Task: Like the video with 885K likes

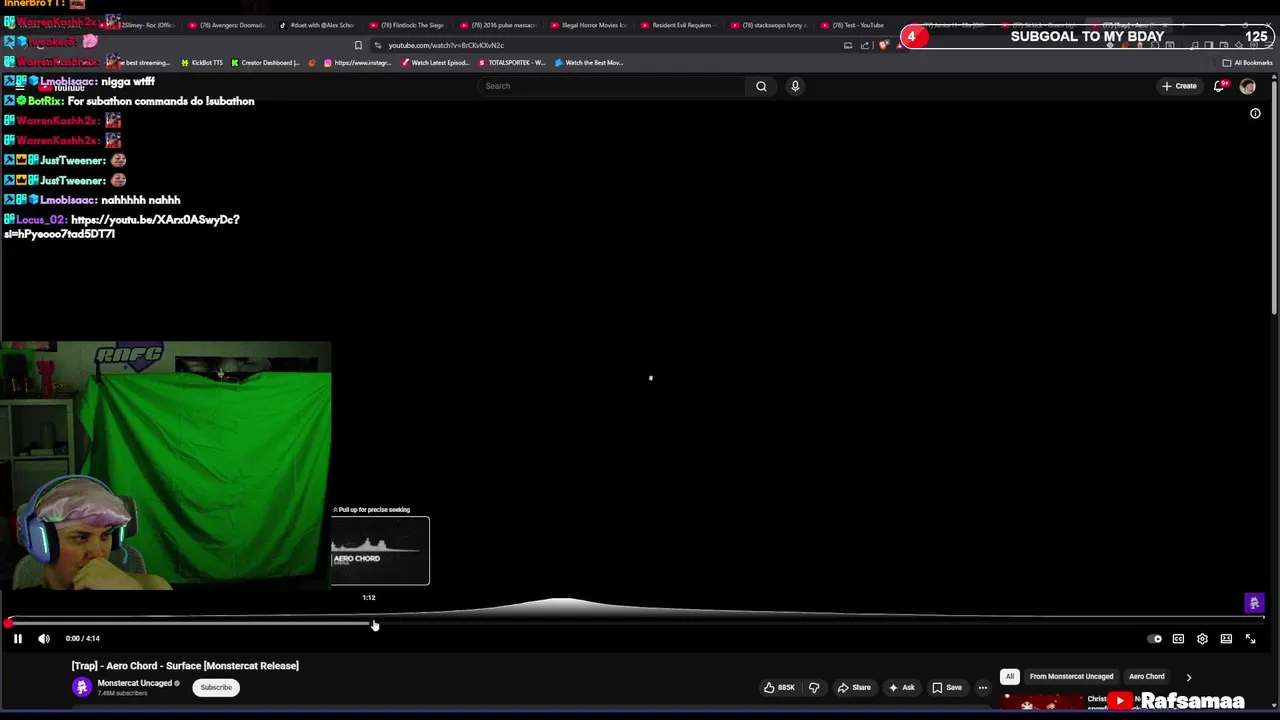Action: coord(779,687)
